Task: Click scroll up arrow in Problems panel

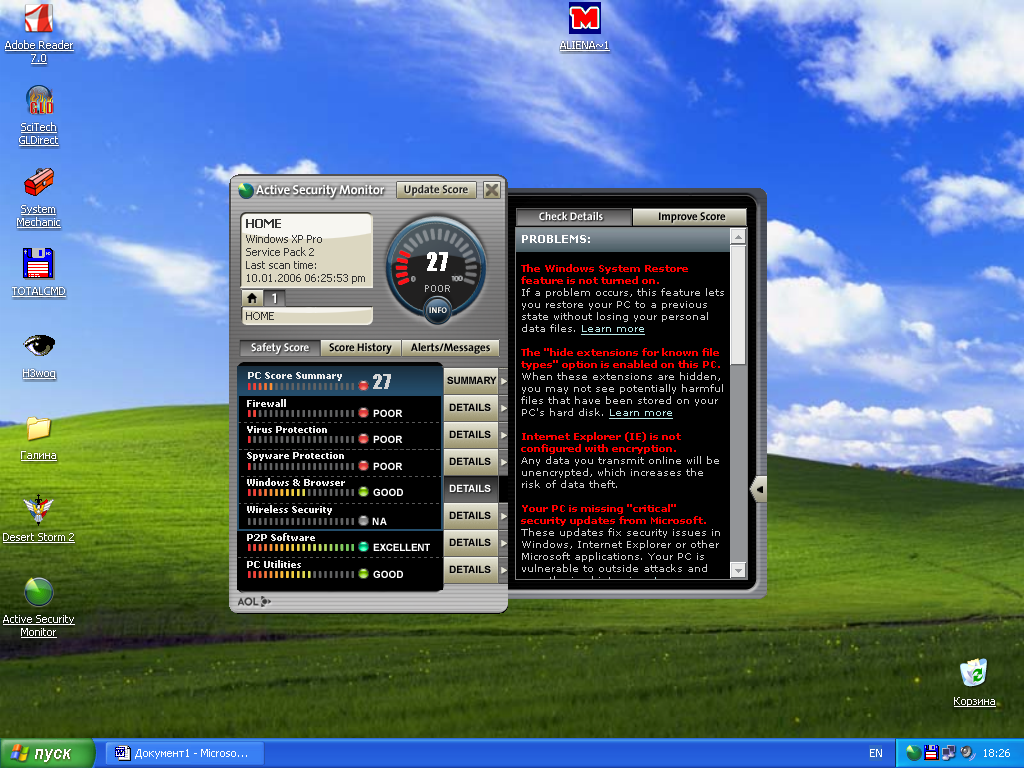Action: pyautogui.click(x=738, y=236)
